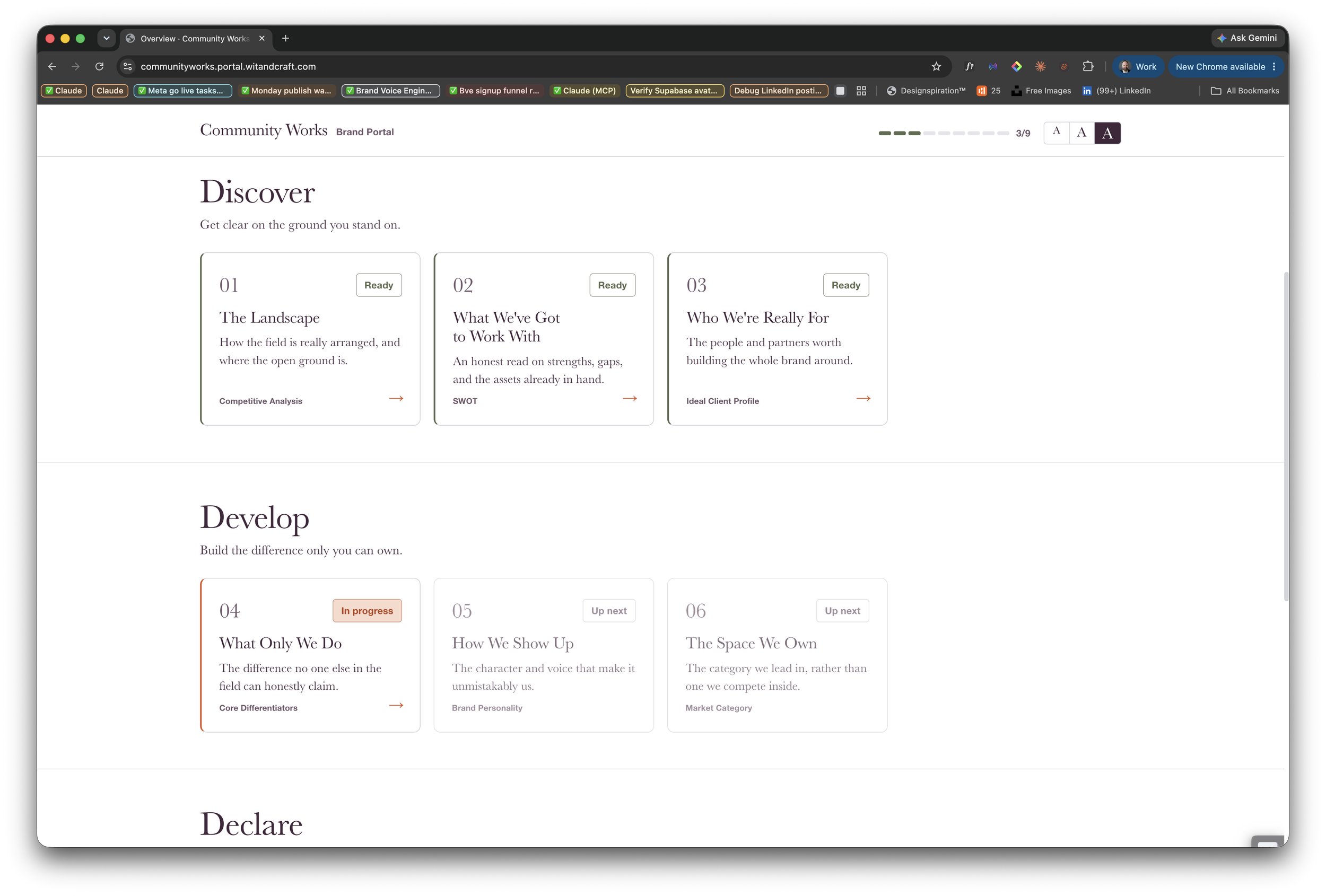Click the vertical page scrollbar
Image resolution: width=1326 pixels, height=896 pixels.
1286,436
